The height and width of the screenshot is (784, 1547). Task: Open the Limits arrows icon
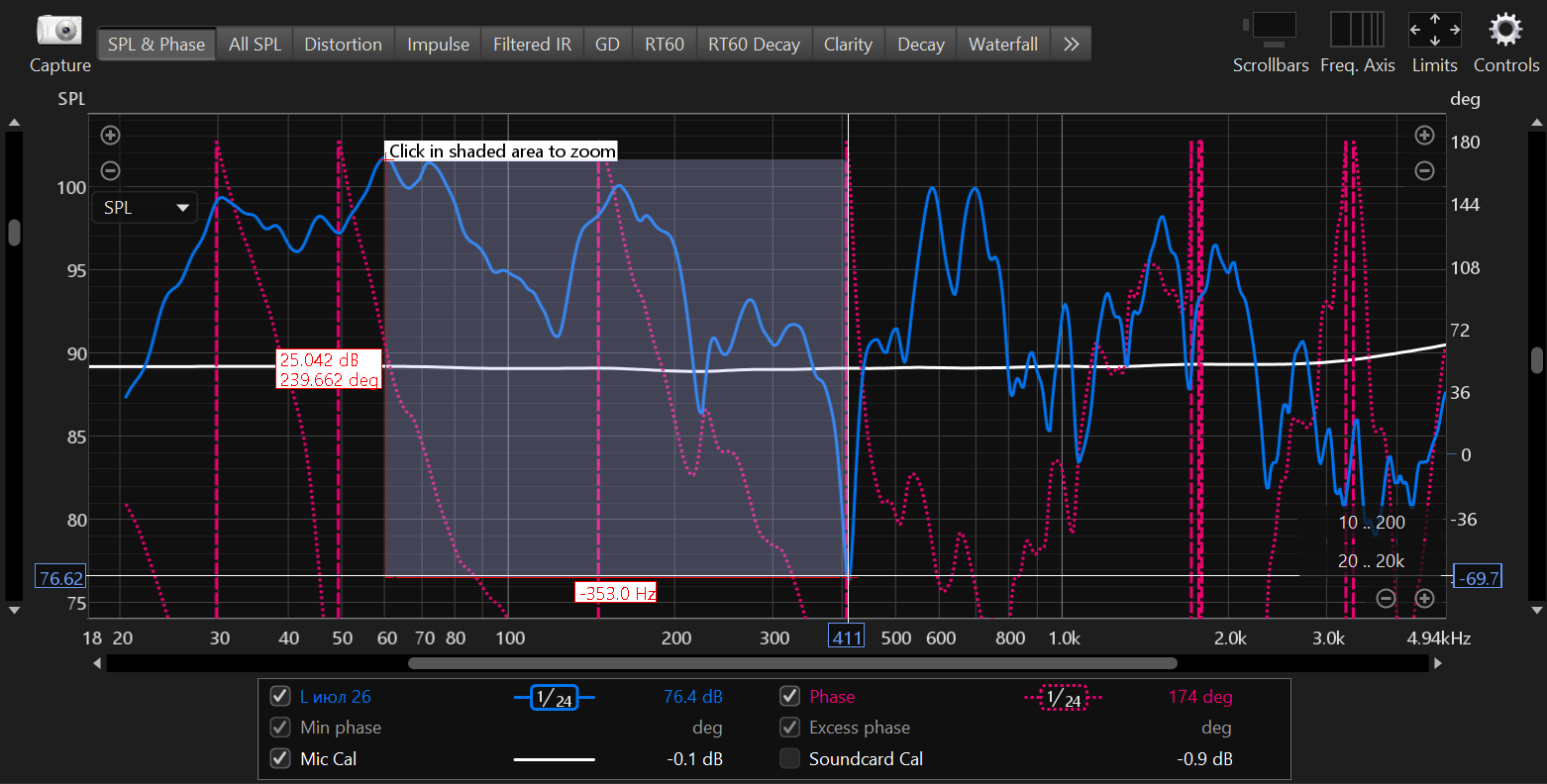pos(1434,30)
